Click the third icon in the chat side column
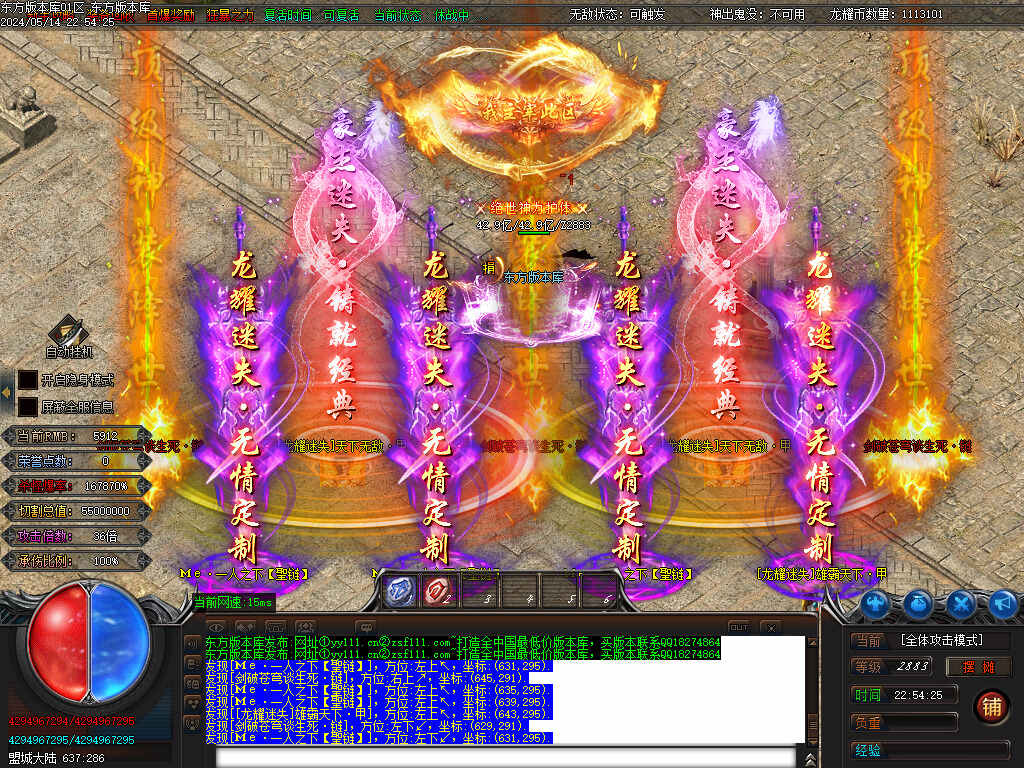Image resolution: width=1024 pixels, height=768 pixels. pyautogui.click(x=193, y=683)
